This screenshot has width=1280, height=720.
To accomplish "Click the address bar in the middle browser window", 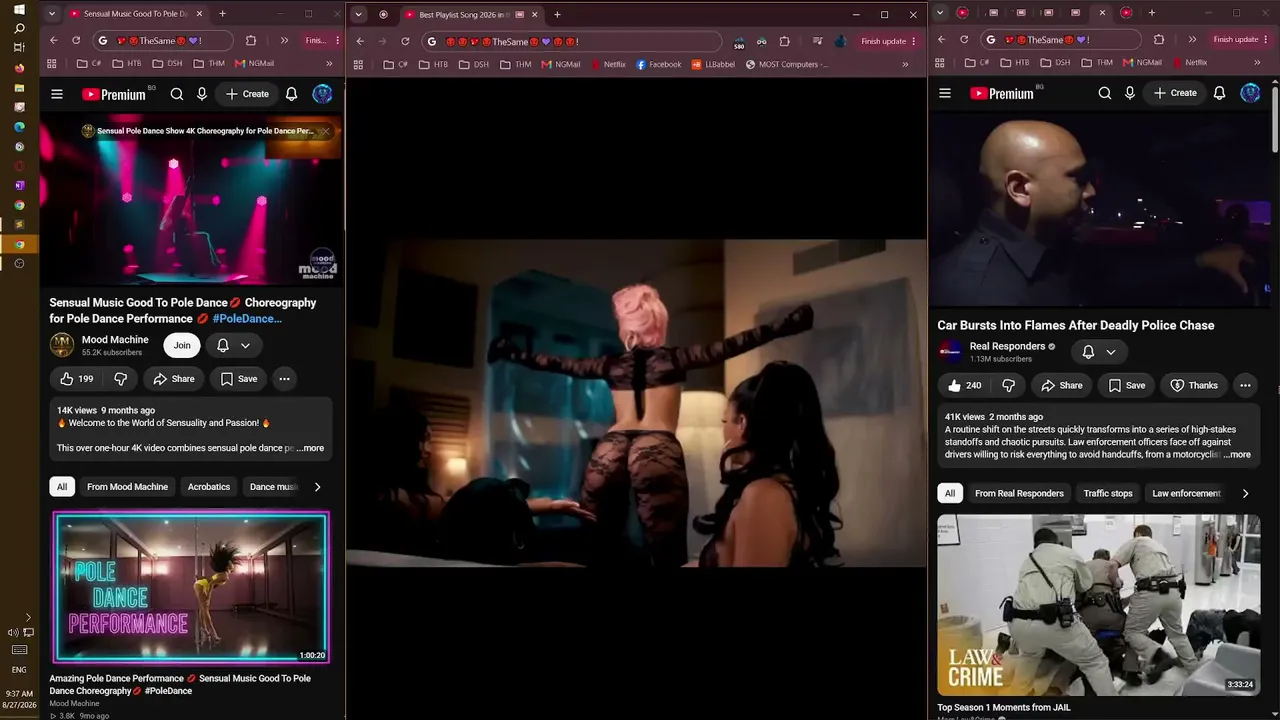I will (x=572, y=41).
